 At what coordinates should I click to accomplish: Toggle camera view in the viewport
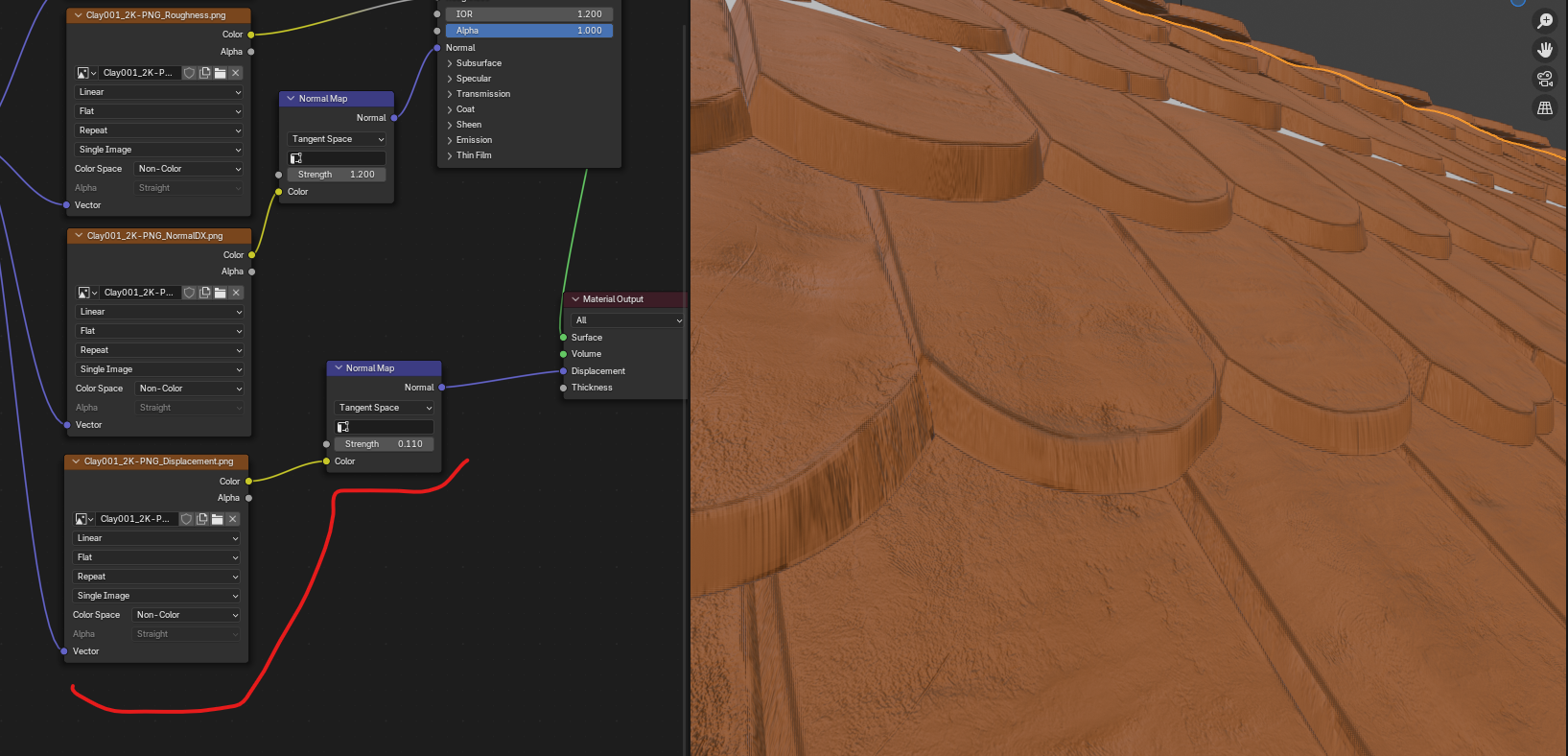tap(1544, 79)
